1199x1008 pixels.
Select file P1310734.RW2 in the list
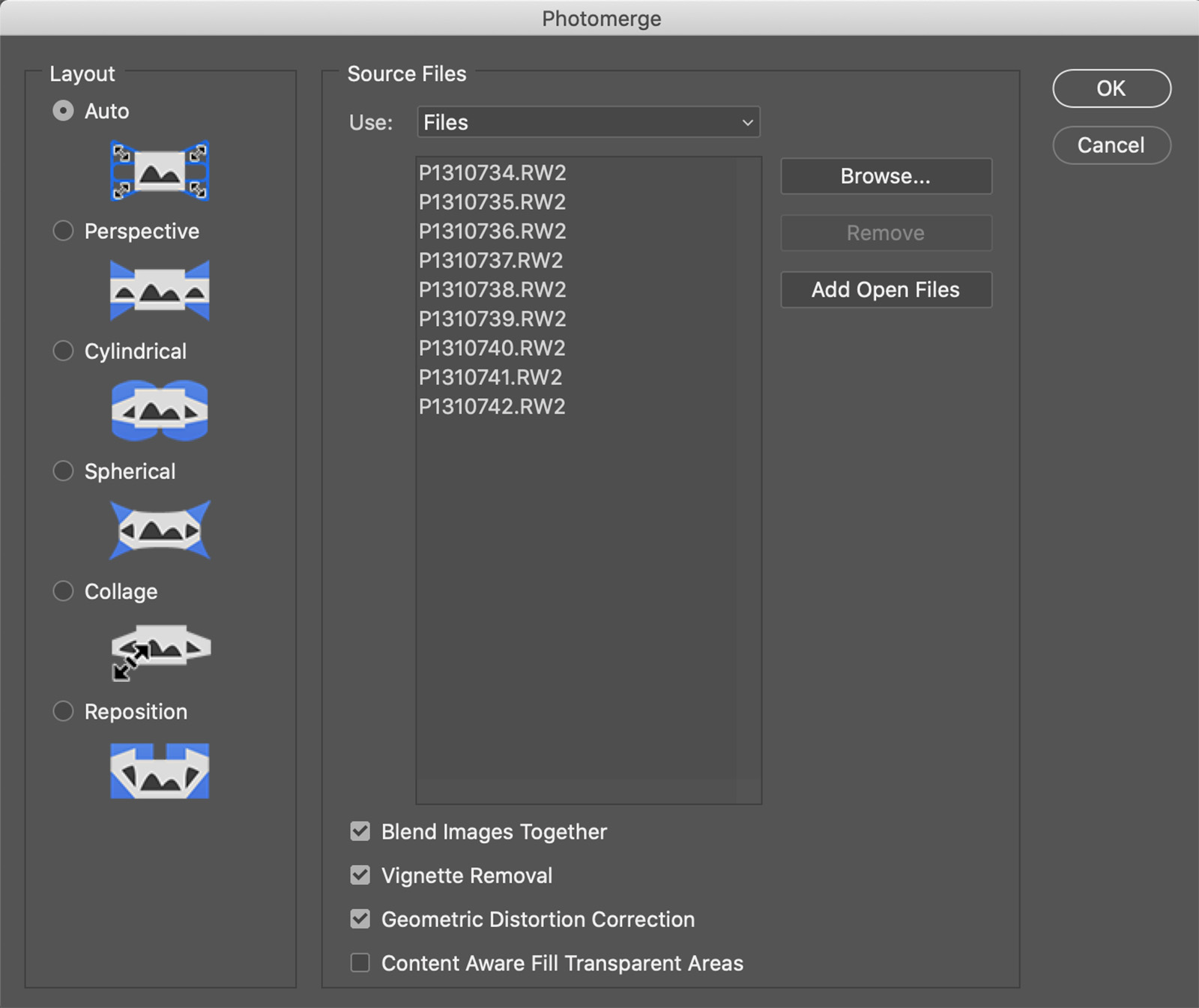[x=492, y=173]
